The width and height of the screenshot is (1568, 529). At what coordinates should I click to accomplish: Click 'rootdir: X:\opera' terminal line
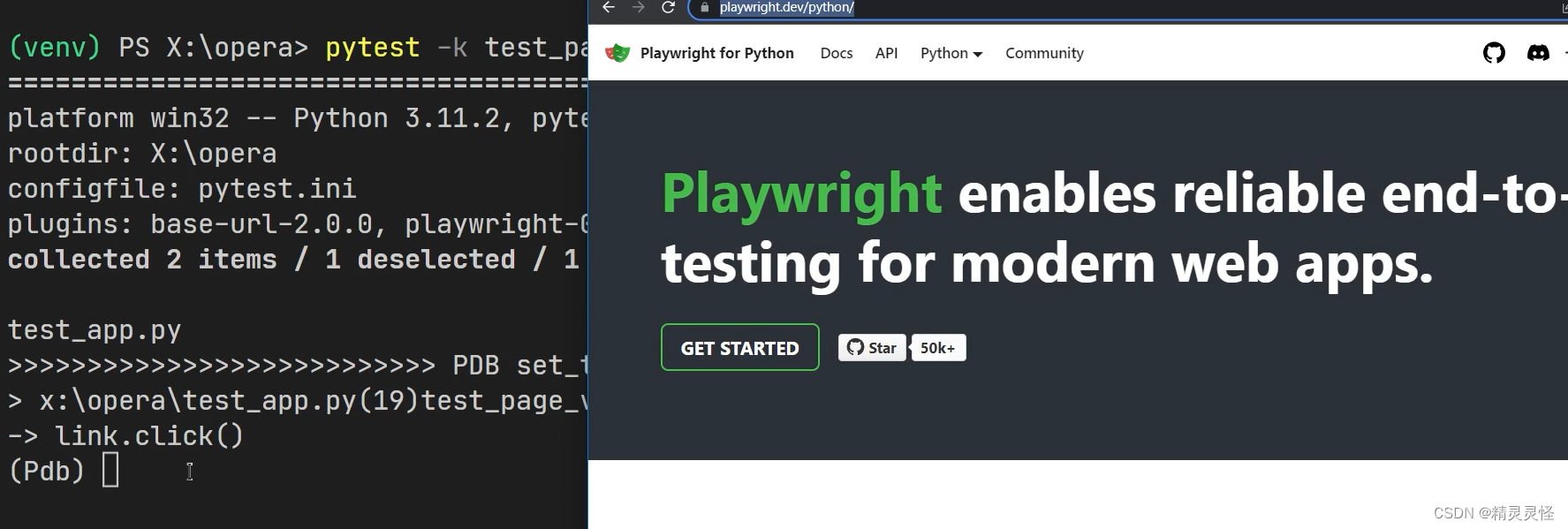pyautogui.click(x=142, y=153)
